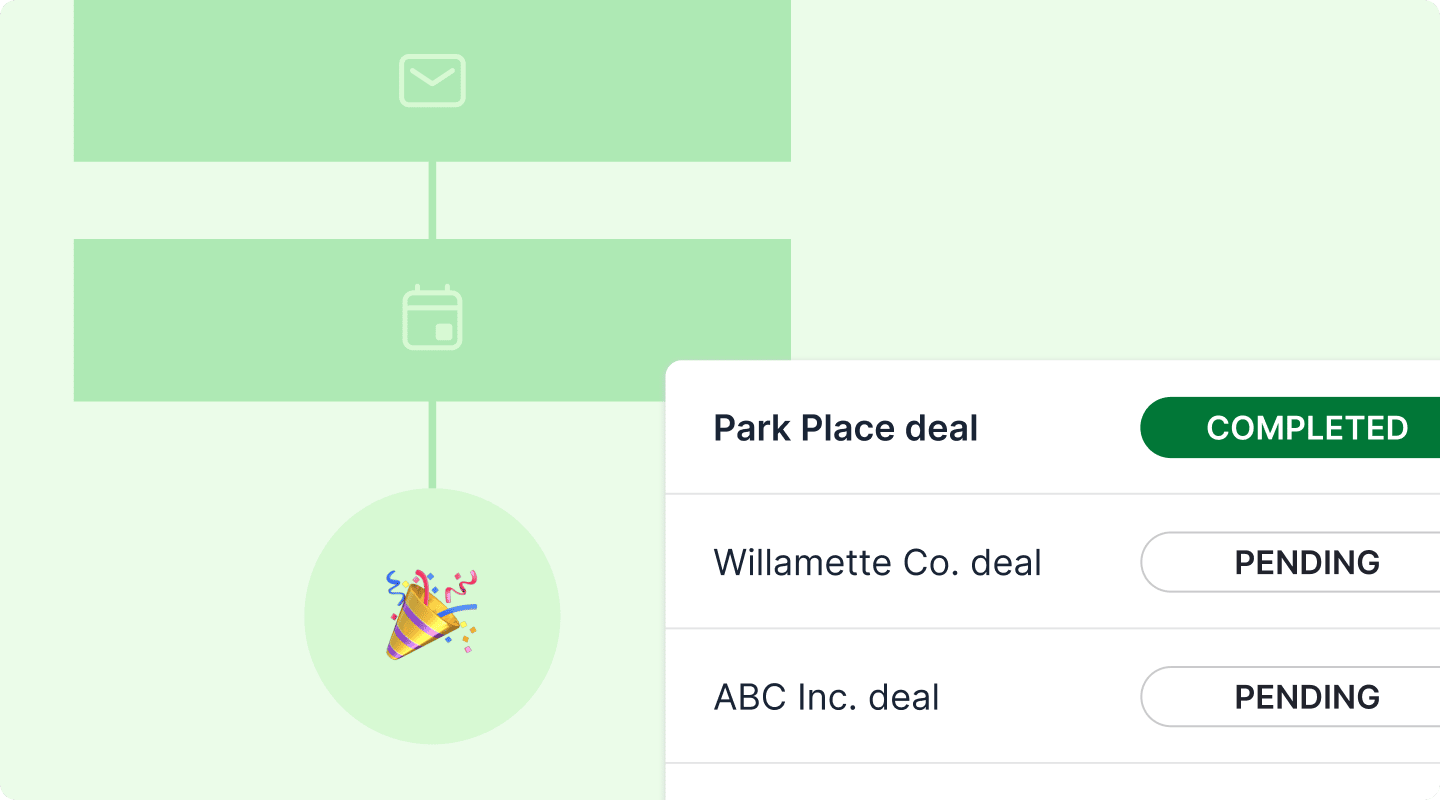1440x800 pixels.
Task: Click connector line between calendar step and circle
Action: pos(432,445)
